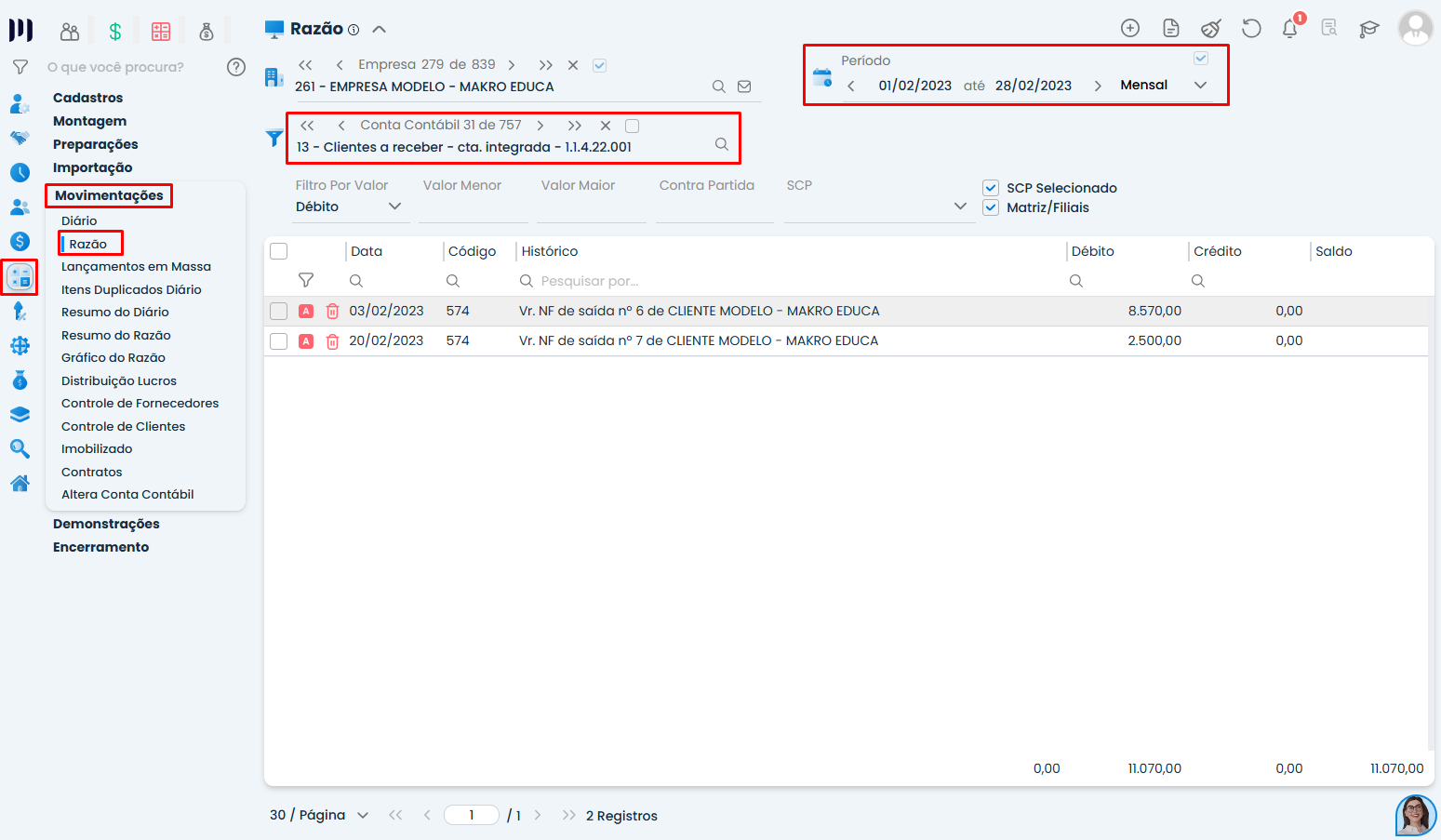Open the Importação menu
Image resolution: width=1441 pixels, height=840 pixels.
click(x=92, y=167)
